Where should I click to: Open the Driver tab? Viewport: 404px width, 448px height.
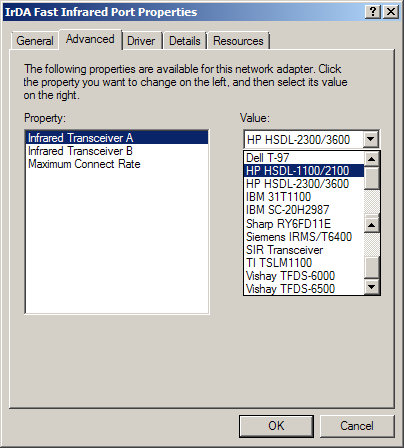pos(141,41)
